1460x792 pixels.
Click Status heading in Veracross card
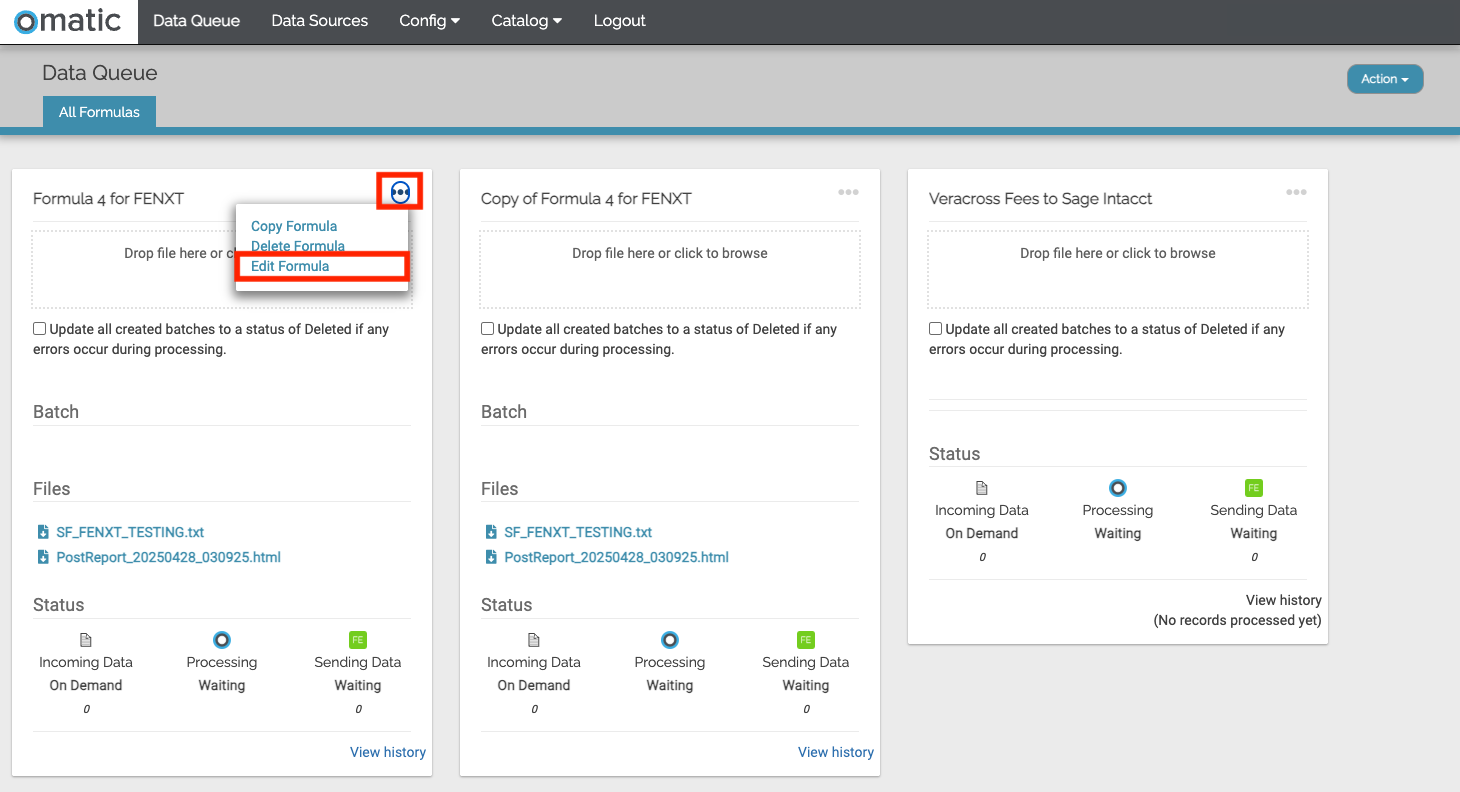click(x=955, y=454)
